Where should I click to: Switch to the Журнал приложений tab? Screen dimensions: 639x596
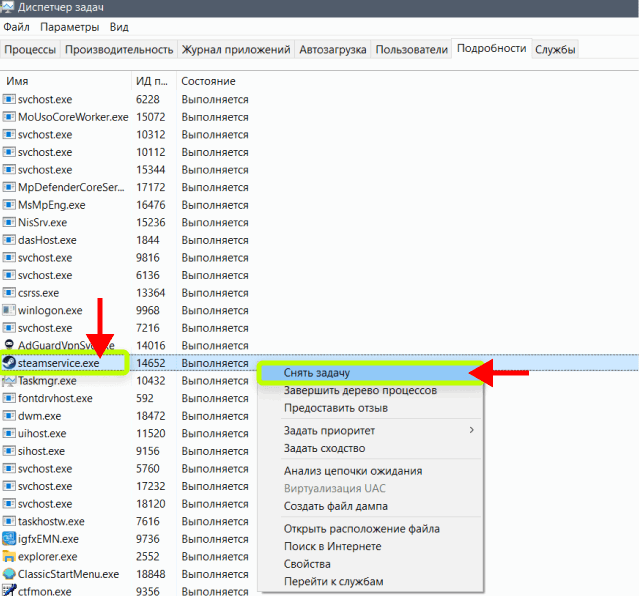(236, 49)
